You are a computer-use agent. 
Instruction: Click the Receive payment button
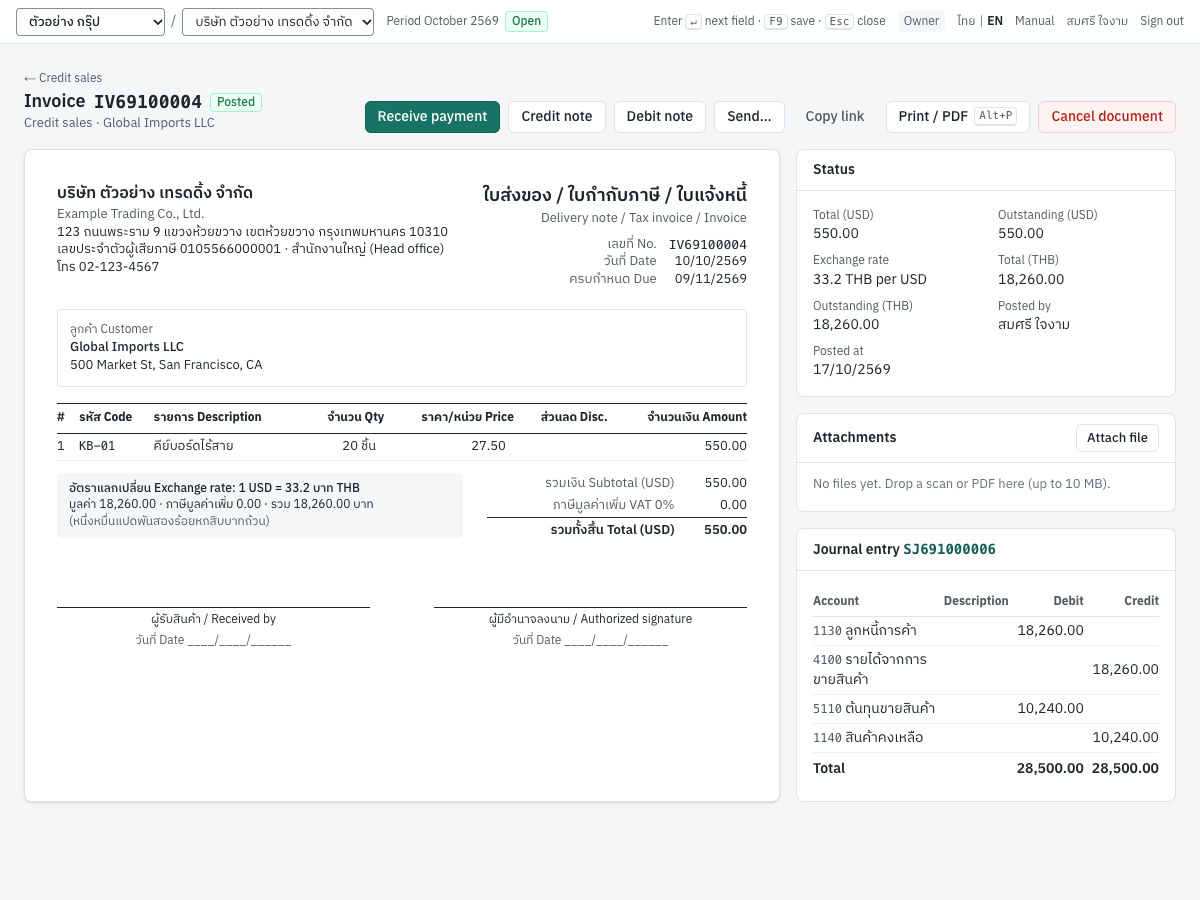click(432, 117)
